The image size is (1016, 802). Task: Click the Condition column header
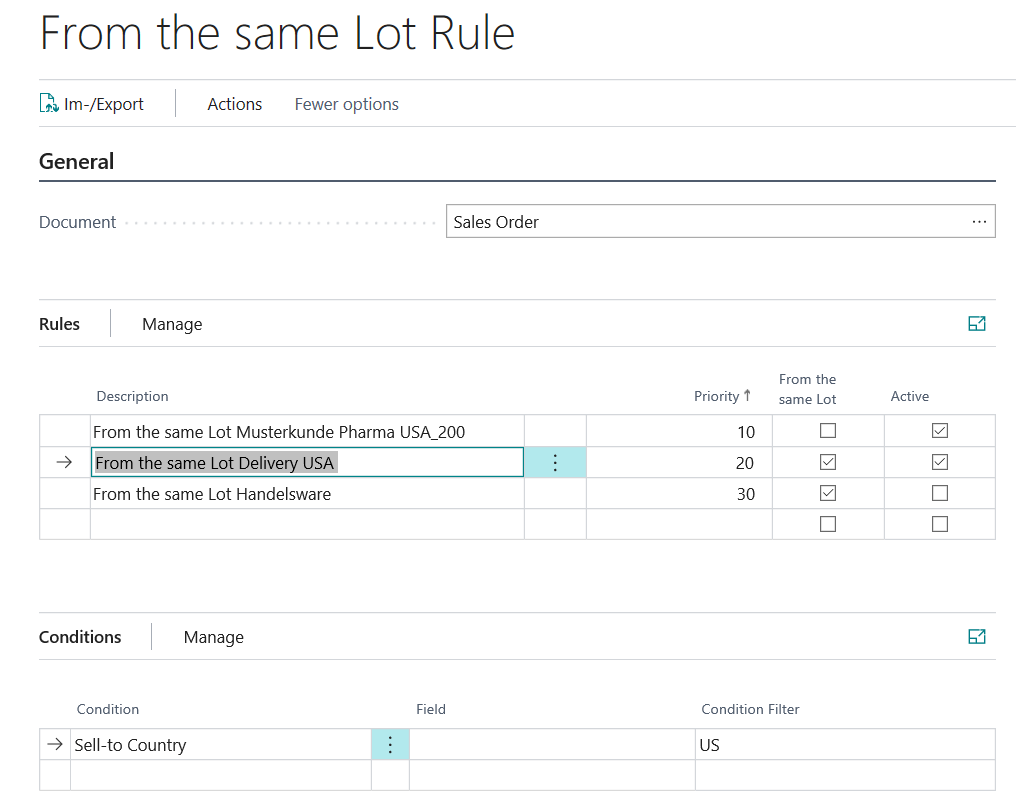click(108, 709)
